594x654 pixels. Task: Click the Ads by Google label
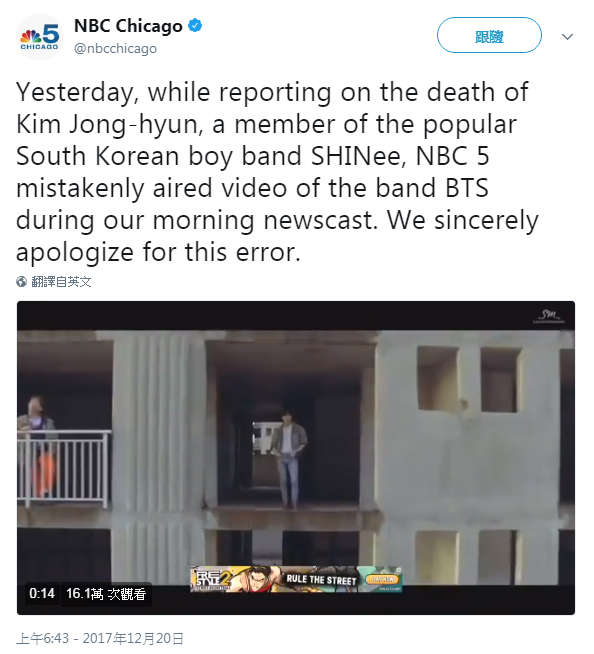pos(390,589)
